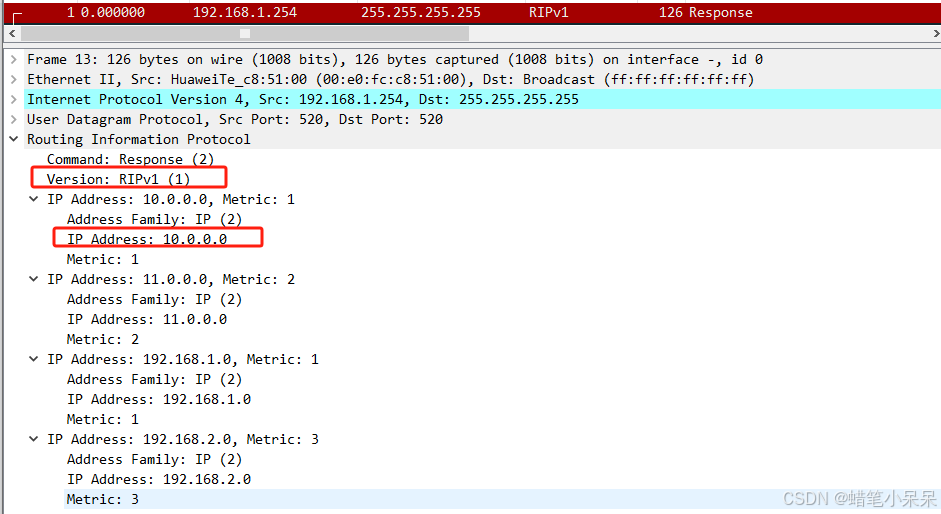
Task: Select Metric: 1 under 192.168.1.0 entry
Action: [x=103, y=419]
